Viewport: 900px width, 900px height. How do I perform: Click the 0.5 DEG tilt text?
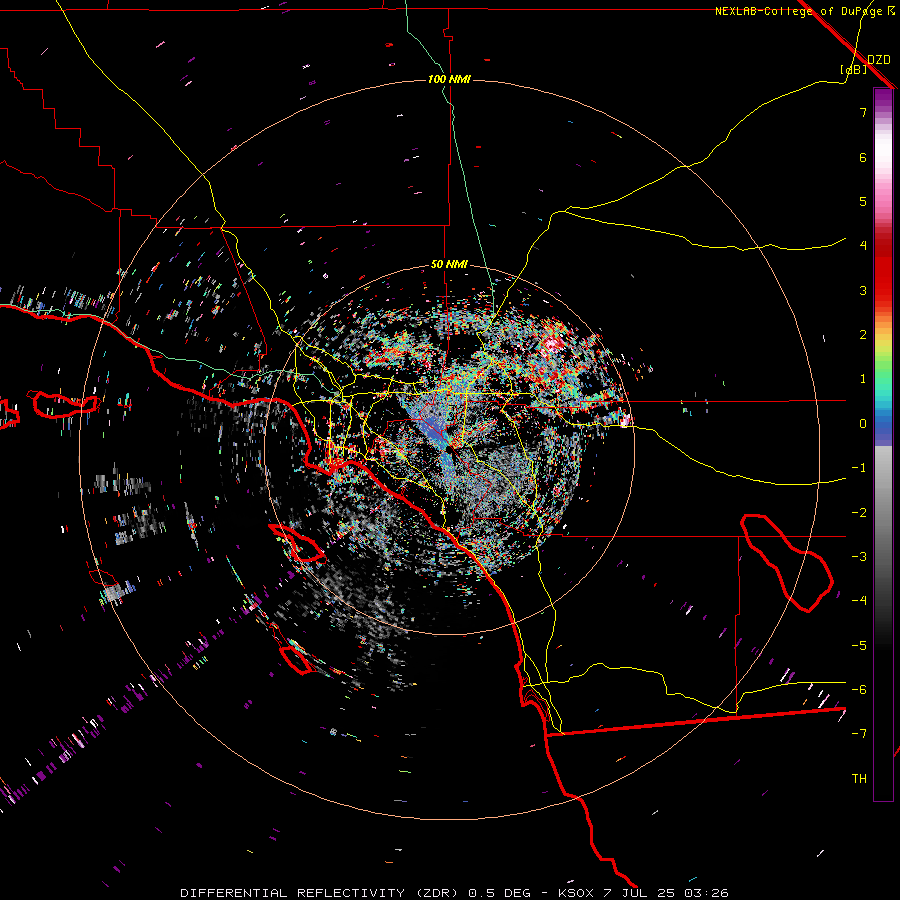click(x=499, y=893)
